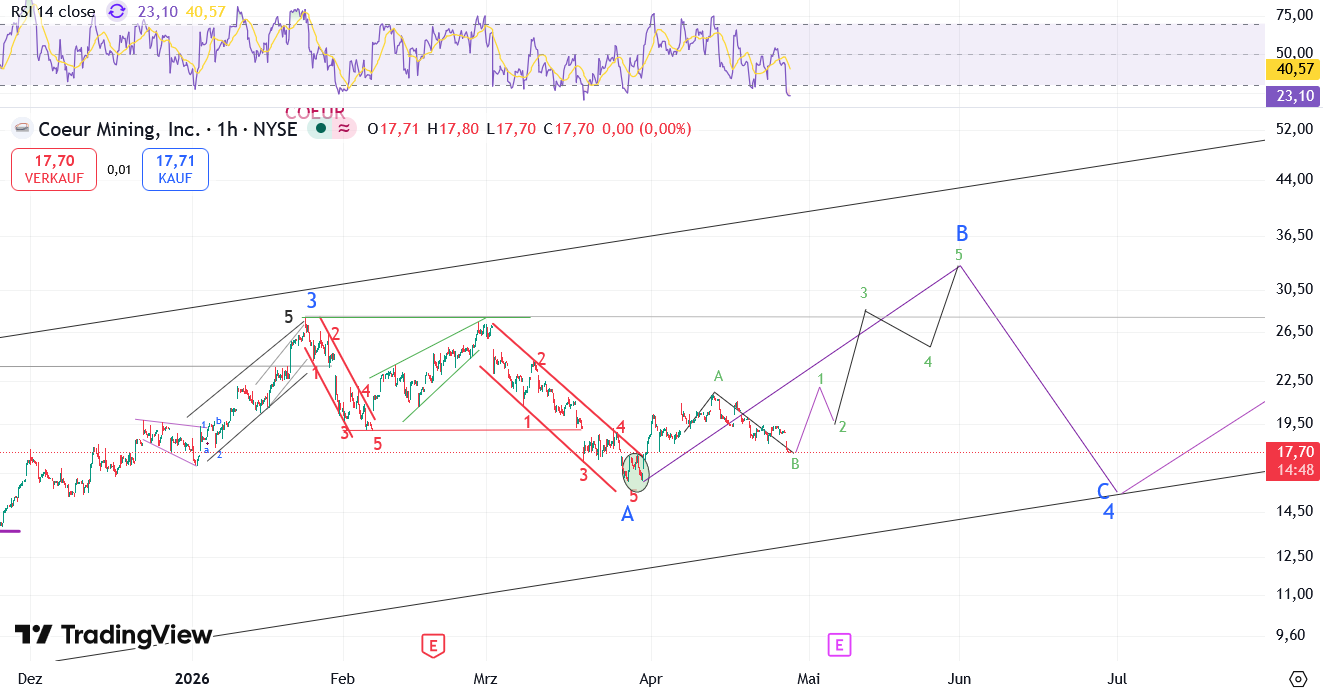The height and width of the screenshot is (694, 1323).
Task: Click the 52,00 price axis label
Action: (1295, 129)
